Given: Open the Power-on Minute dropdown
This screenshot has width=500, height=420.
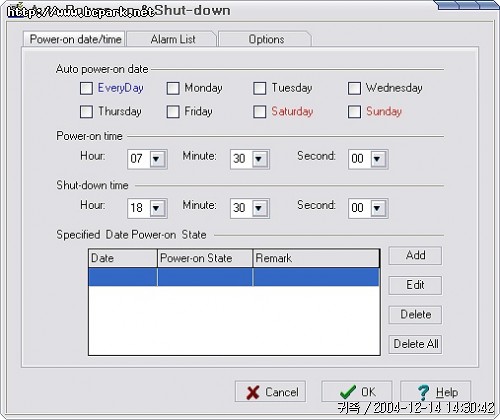Looking at the screenshot, I should coord(259,159).
